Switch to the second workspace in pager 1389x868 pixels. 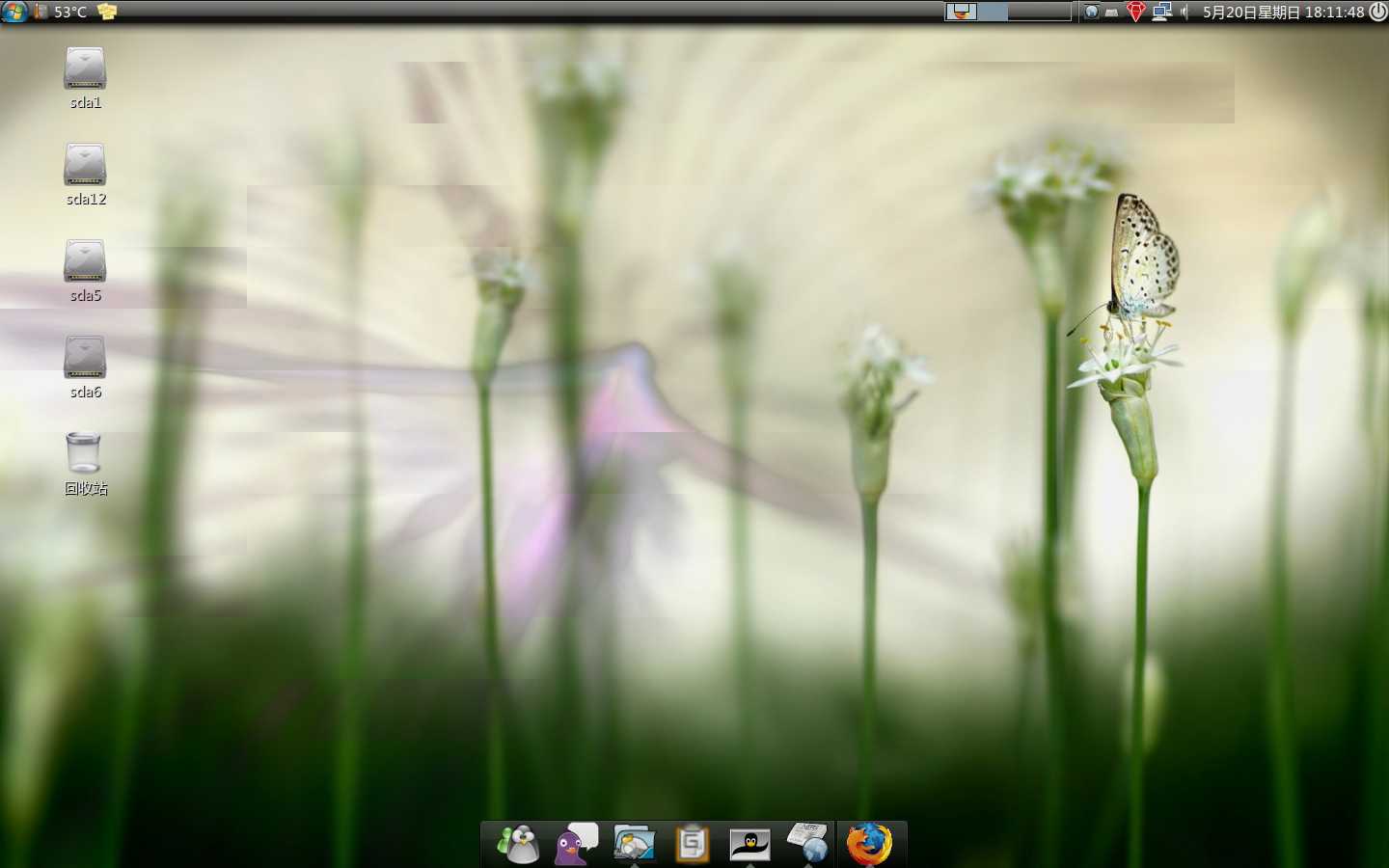993,12
